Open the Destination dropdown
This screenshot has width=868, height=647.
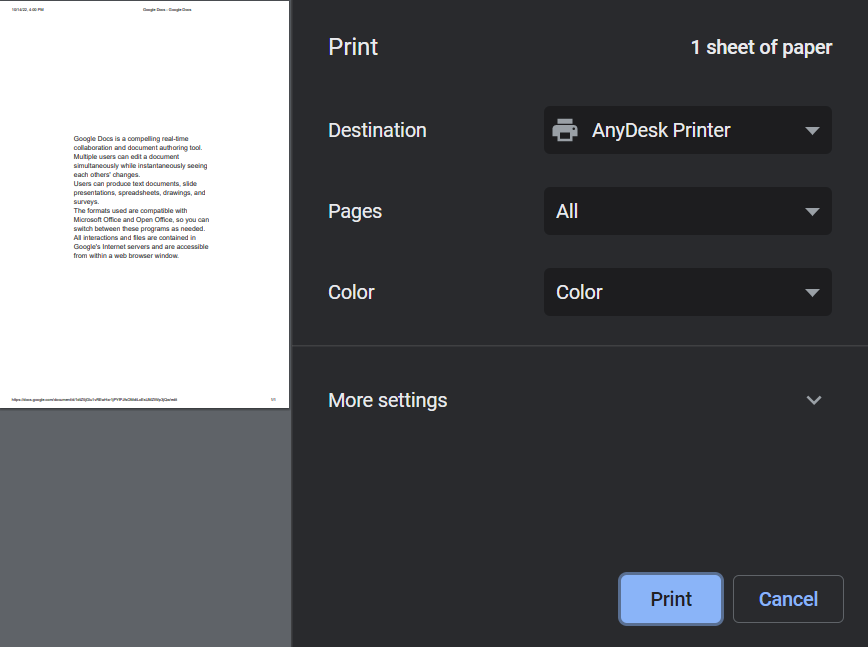[688, 130]
